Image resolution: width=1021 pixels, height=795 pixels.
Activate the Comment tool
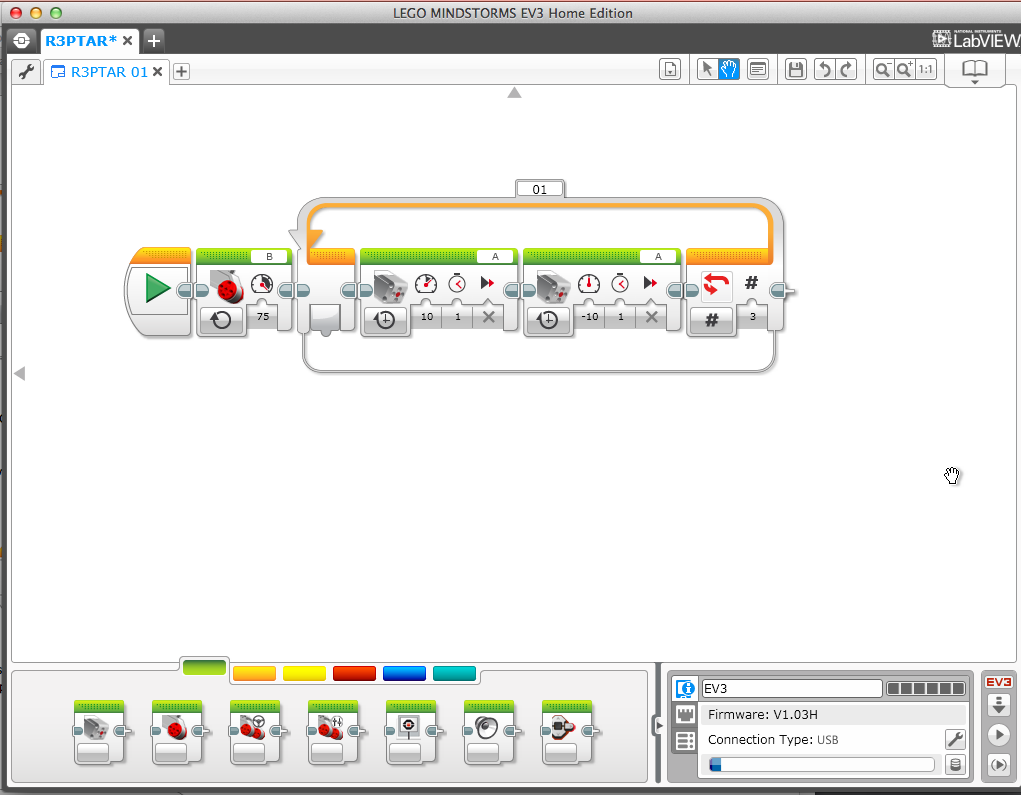click(758, 69)
